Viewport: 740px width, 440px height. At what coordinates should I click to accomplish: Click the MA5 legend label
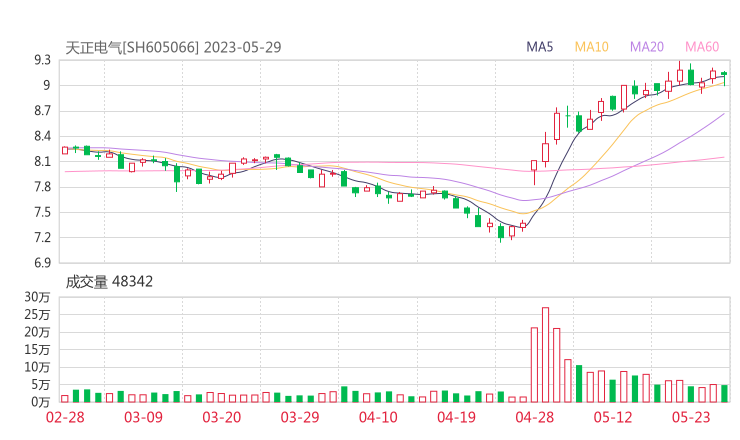[539, 47]
